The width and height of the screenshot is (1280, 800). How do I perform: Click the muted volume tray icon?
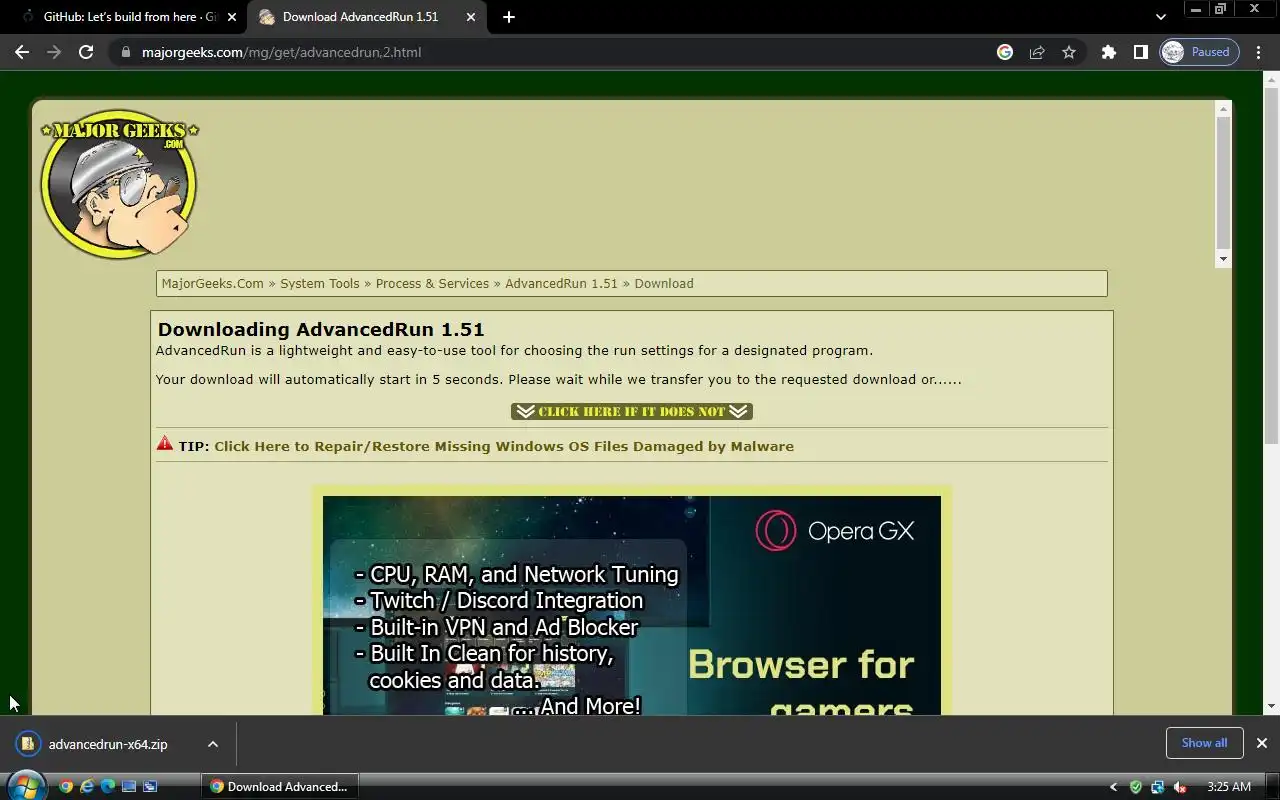1180,787
